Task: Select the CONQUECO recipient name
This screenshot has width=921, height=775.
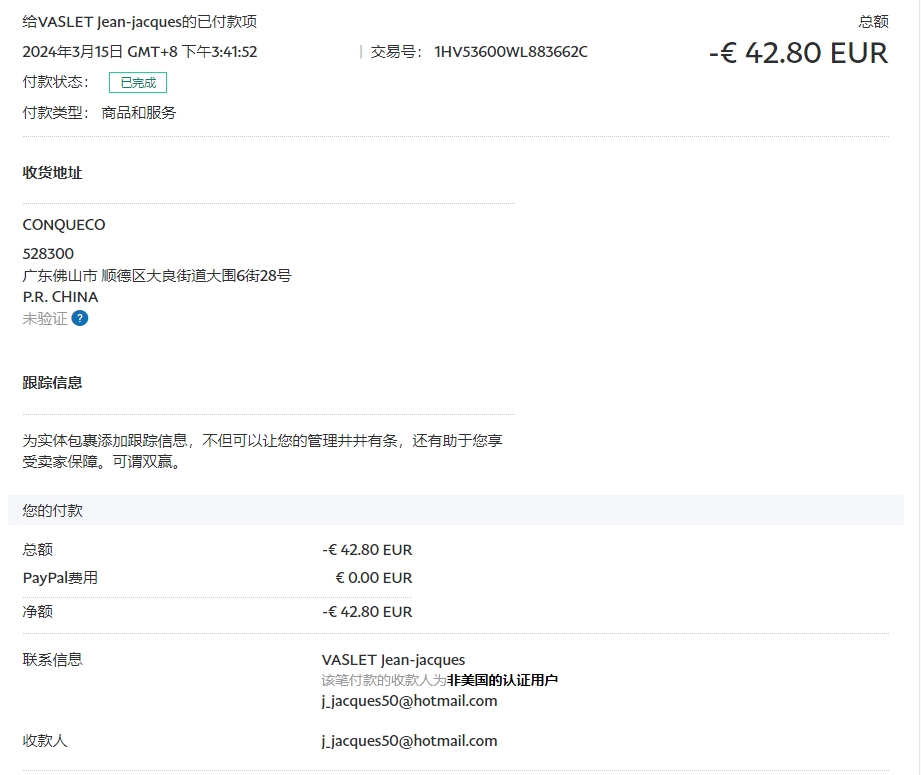Action: pos(64,225)
